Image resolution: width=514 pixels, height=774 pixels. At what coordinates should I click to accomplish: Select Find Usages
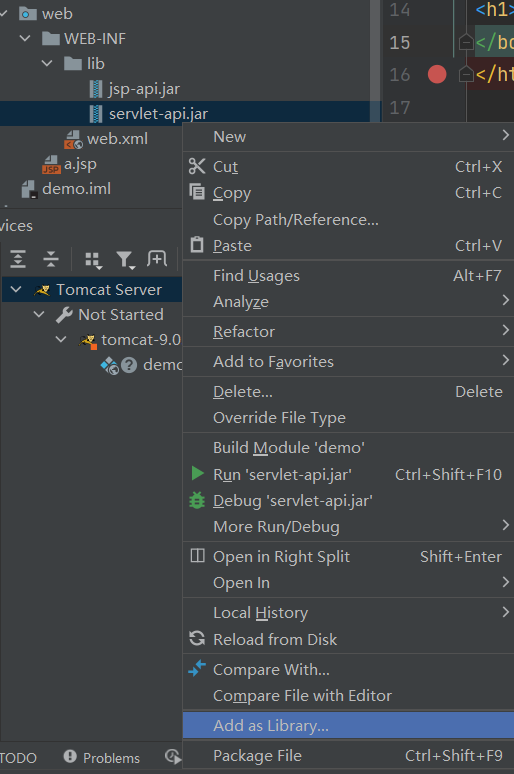[x=348, y=275]
